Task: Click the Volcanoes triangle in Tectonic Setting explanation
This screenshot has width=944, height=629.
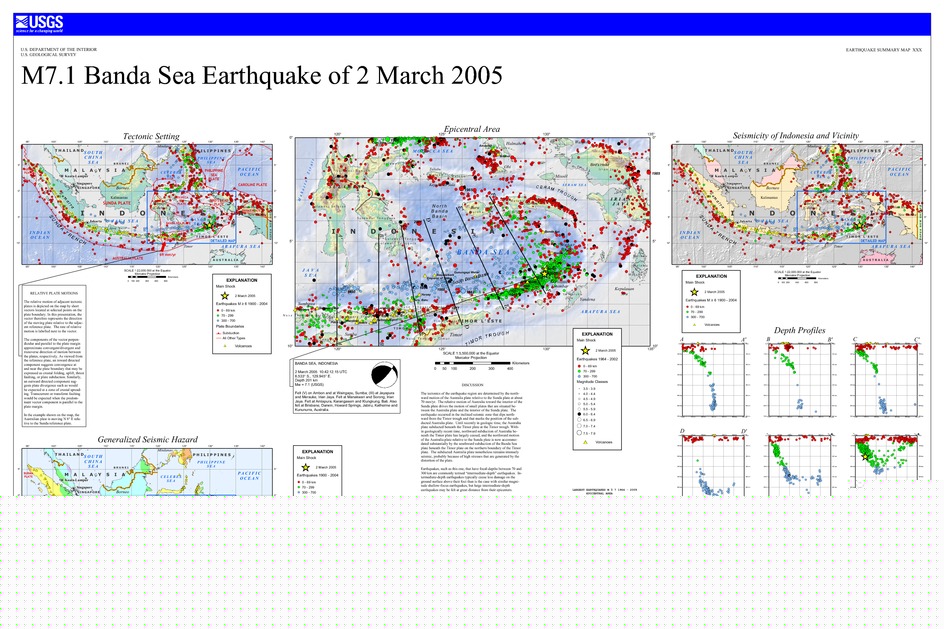Action: (225, 346)
